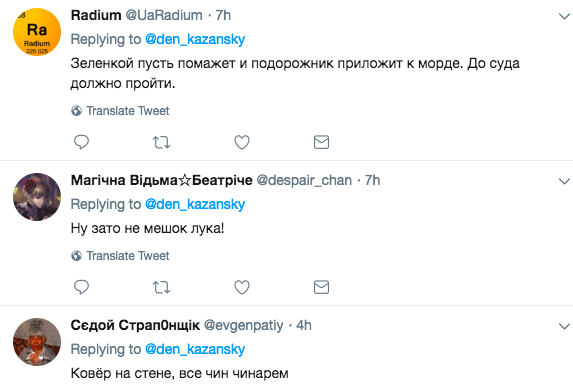Open @den_kazansky link in Radium's reply
The width and height of the screenshot is (573, 384).
(x=195, y=39)
